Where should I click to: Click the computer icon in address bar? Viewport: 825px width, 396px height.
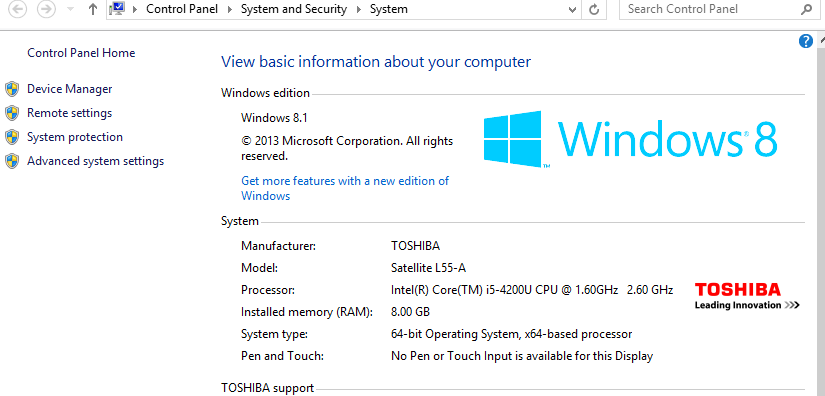click(x=118, y=9)
